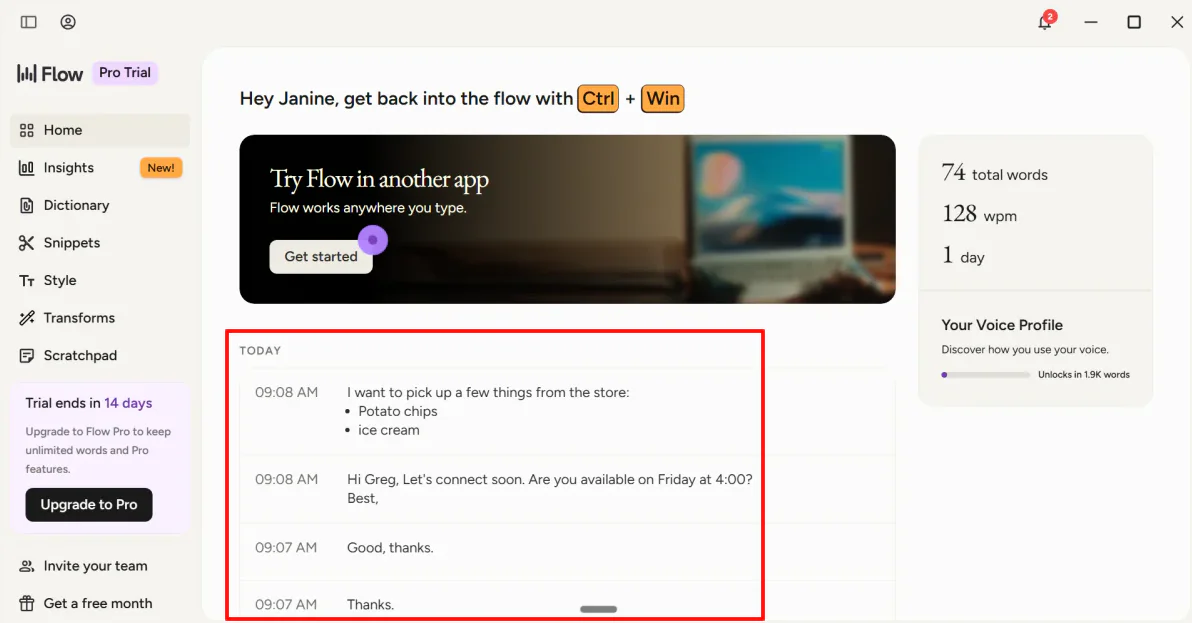Click the TODAY heading
The height and width of the screenshot is (623, 1192).
(260, 351)
